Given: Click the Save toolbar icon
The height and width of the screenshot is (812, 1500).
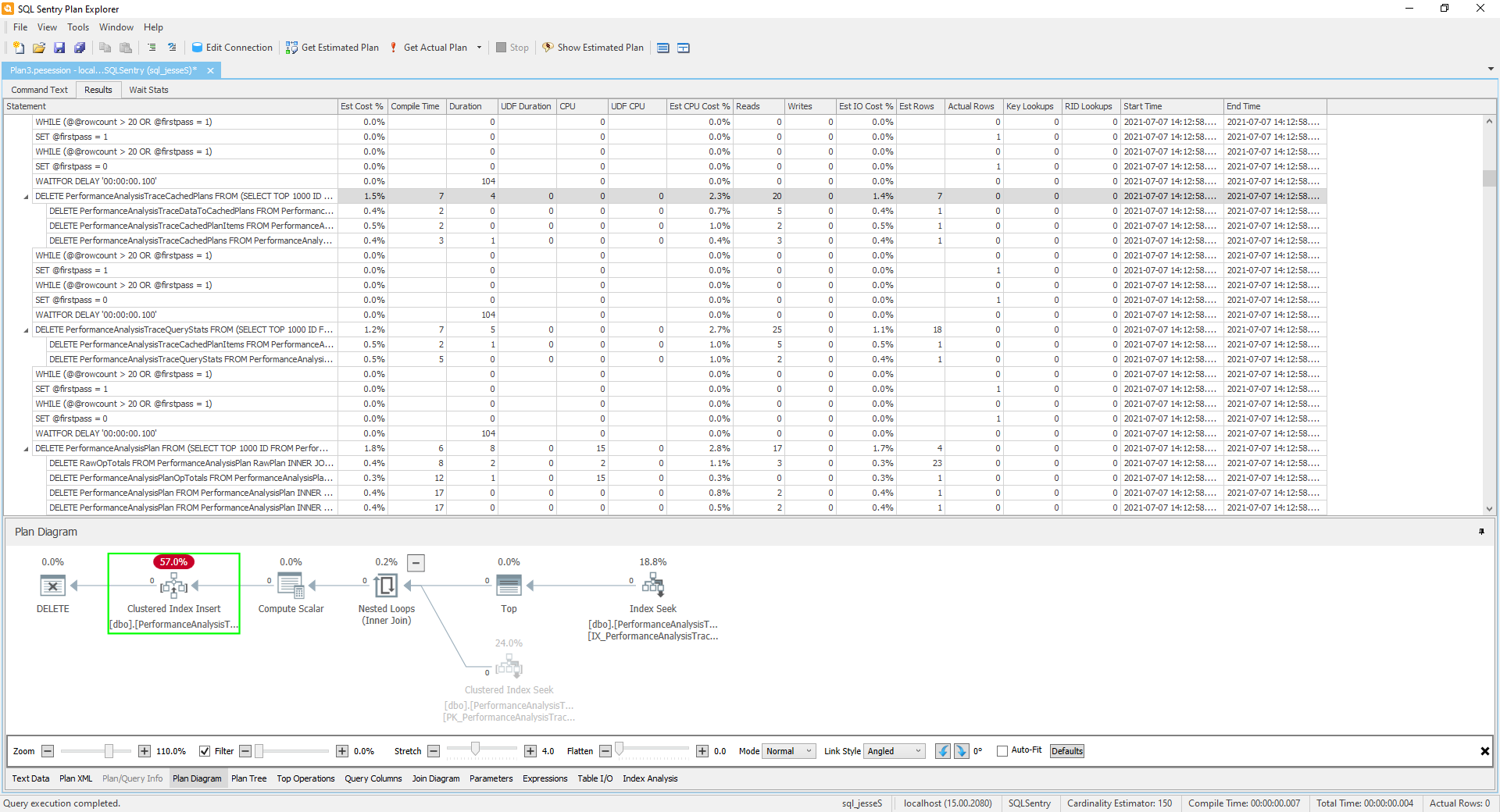Looking at the screenshot, I should [x=59, y=48].
